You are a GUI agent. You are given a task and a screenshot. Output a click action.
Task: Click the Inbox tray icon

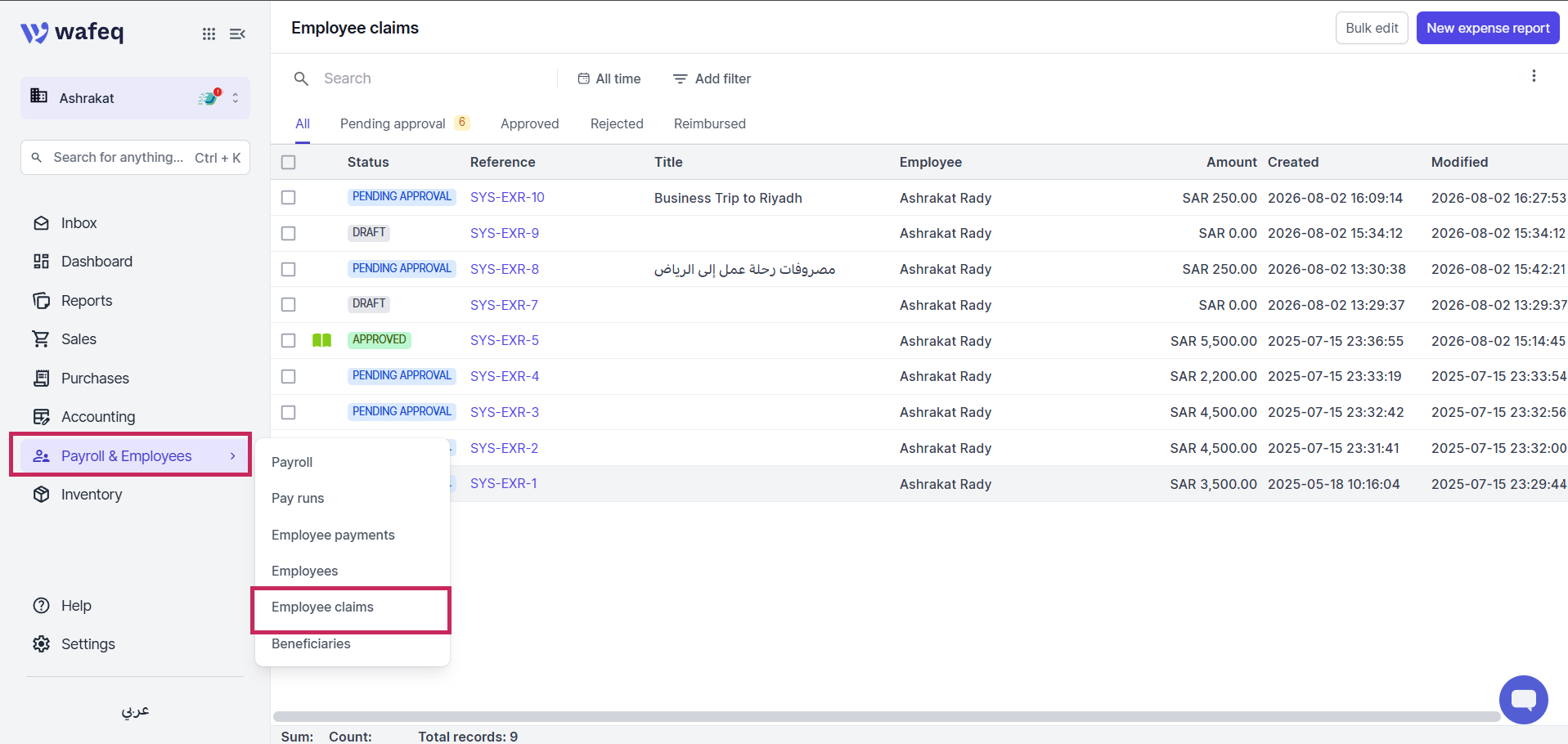click(x=41, y=223)
